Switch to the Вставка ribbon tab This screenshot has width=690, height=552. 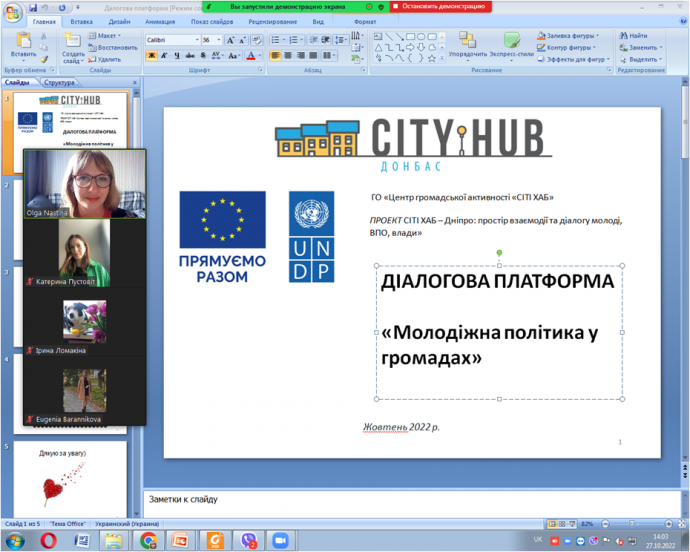(x=82, y=20)
